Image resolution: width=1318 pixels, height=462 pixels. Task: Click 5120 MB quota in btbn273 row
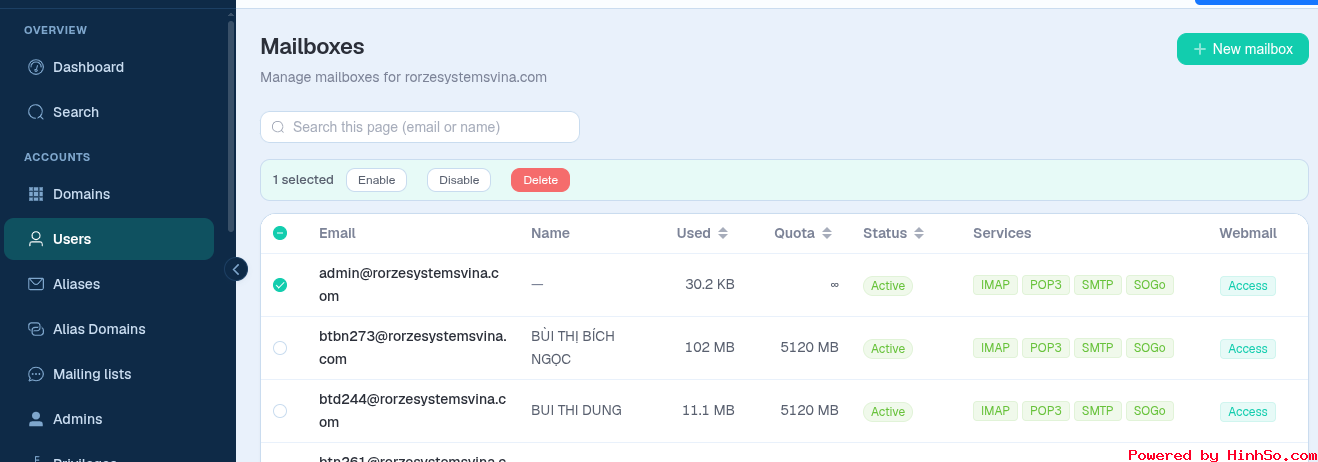(810, 347)
